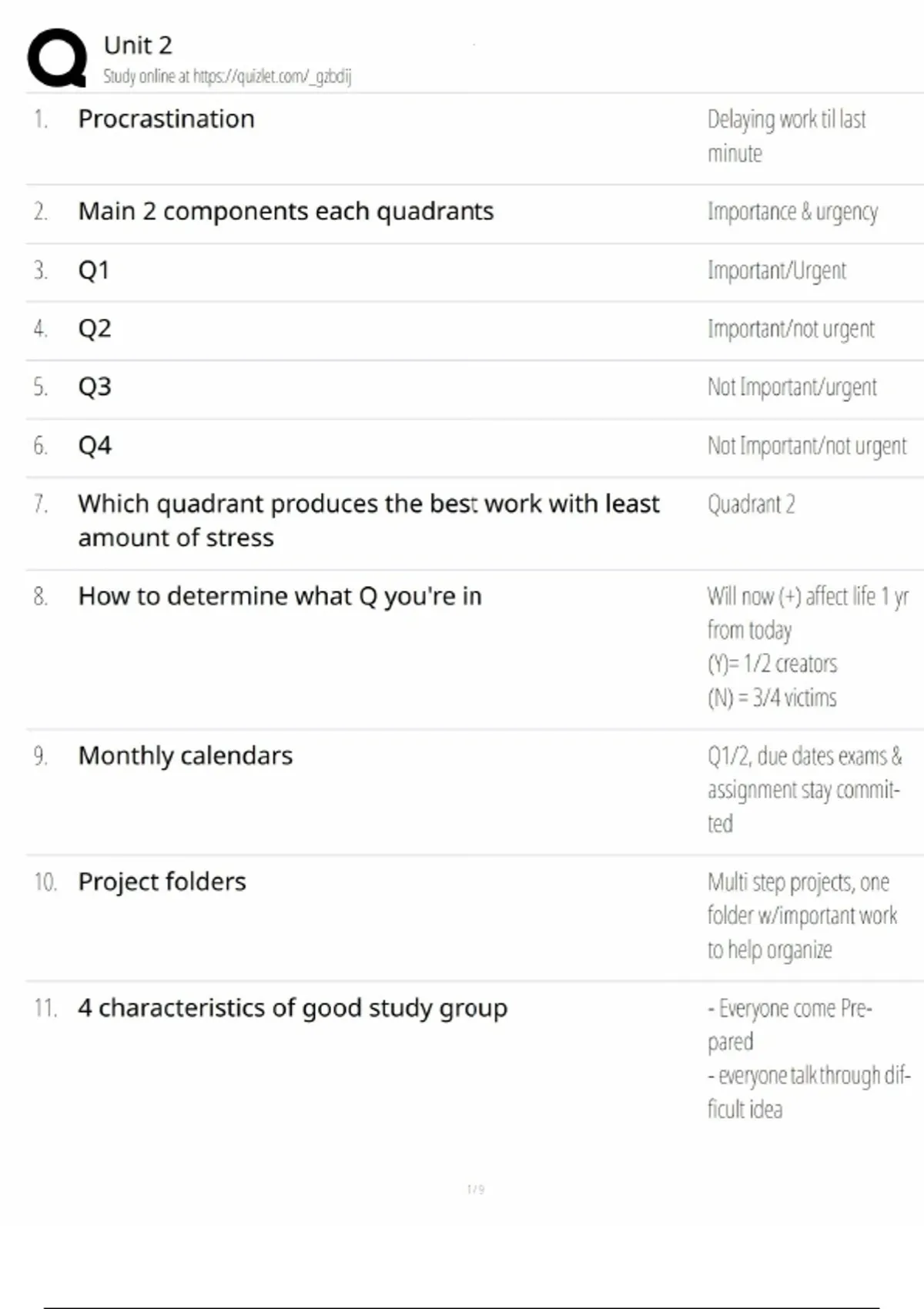Select the Q4 term
This screenshot has width=924, height=1309.
tap(95, 446)
